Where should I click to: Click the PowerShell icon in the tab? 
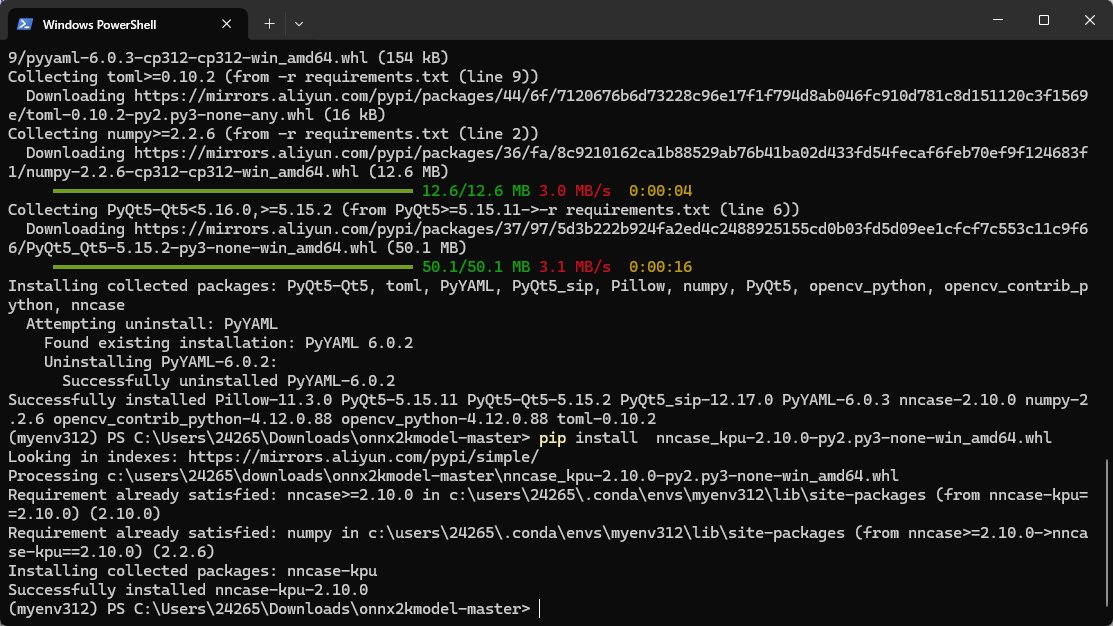click(24, 23)
